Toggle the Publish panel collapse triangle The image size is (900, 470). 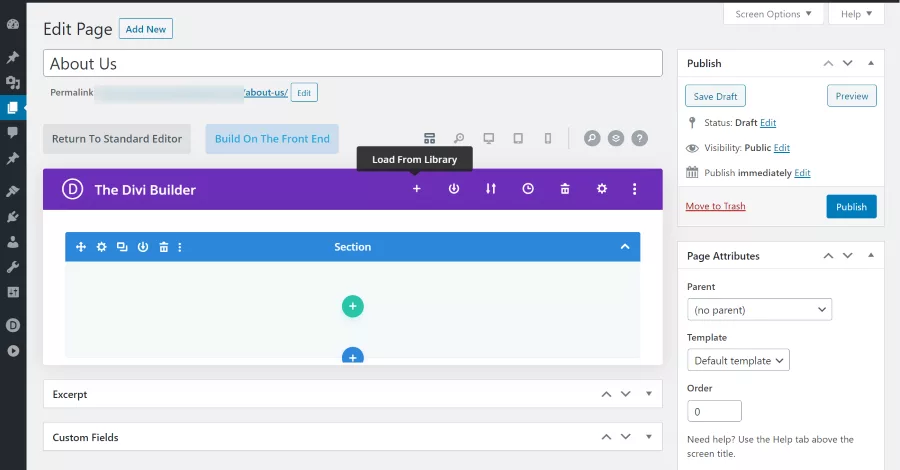tap(871, 63)
